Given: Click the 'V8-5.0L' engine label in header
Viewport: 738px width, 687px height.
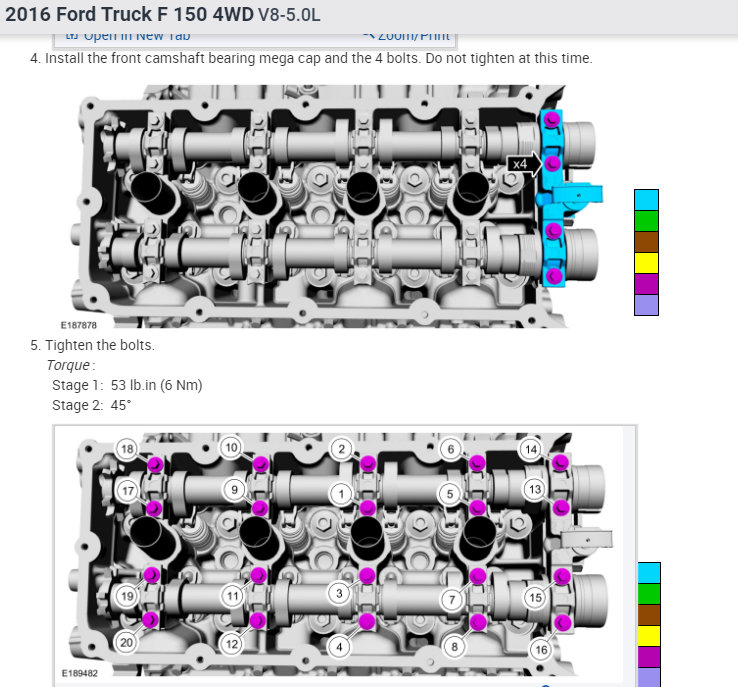Looking at the screenshot, I should (289, 15).
